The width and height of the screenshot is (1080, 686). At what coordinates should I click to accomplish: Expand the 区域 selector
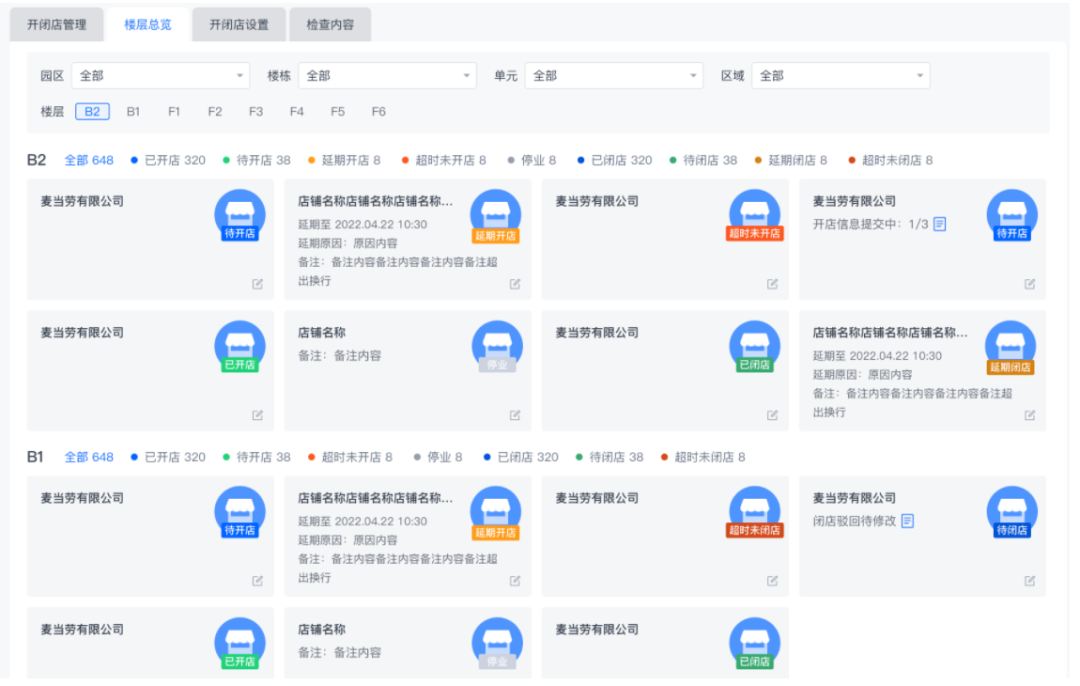840,75
